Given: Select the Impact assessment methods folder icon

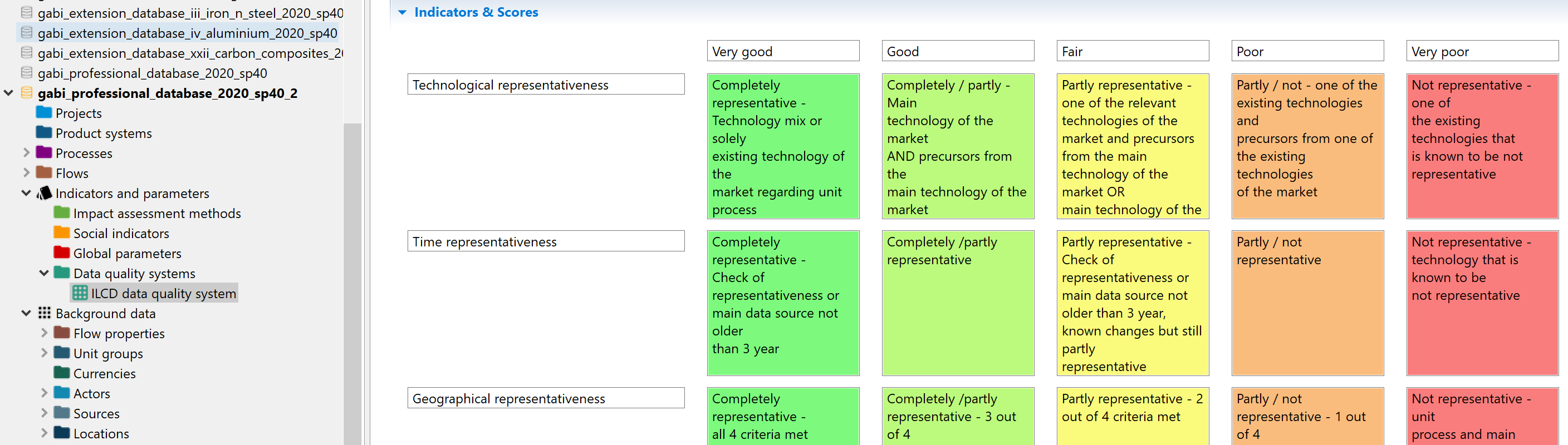Looking at the screenshot, I should (61, 213).
